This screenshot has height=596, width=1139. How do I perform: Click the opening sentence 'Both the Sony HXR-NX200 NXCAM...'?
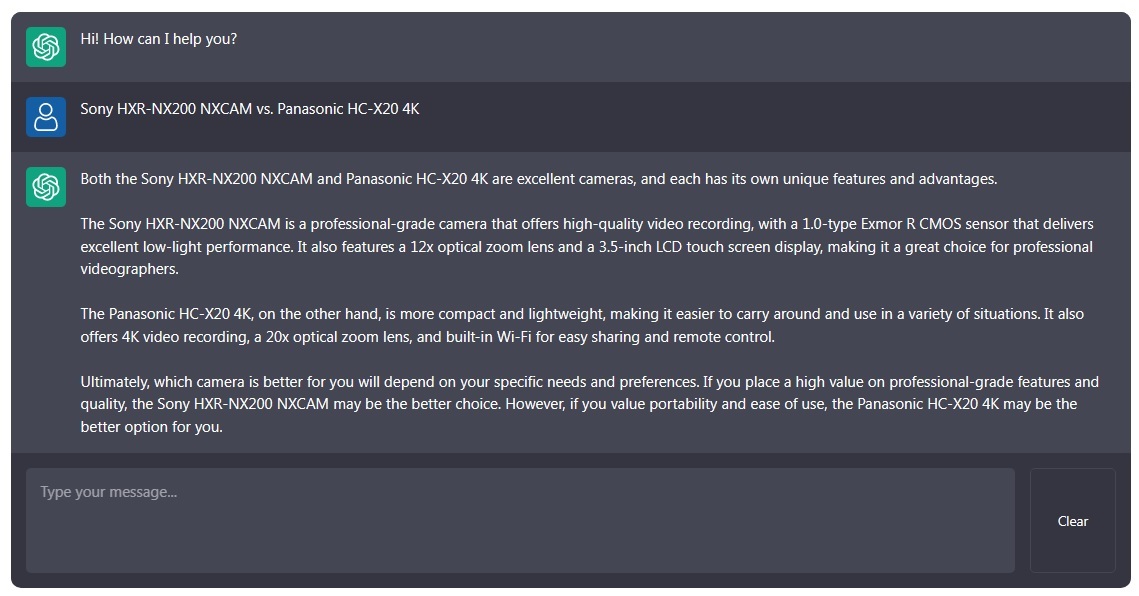(538, 179)
